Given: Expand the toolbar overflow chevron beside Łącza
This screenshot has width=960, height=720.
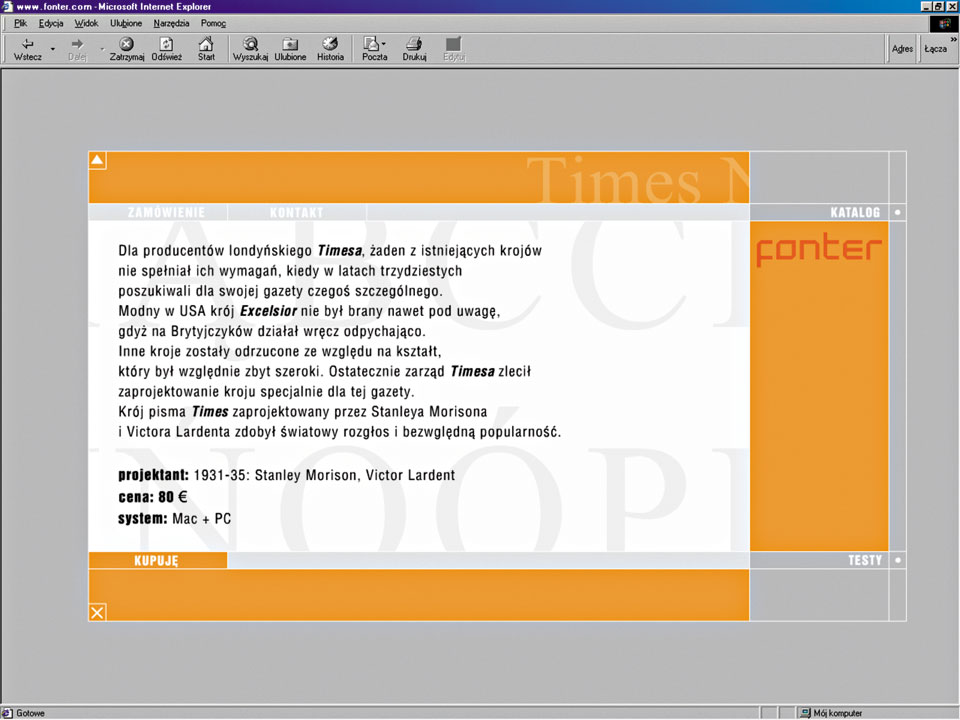Looking at the screenshot, I should (x=953, y=39).
